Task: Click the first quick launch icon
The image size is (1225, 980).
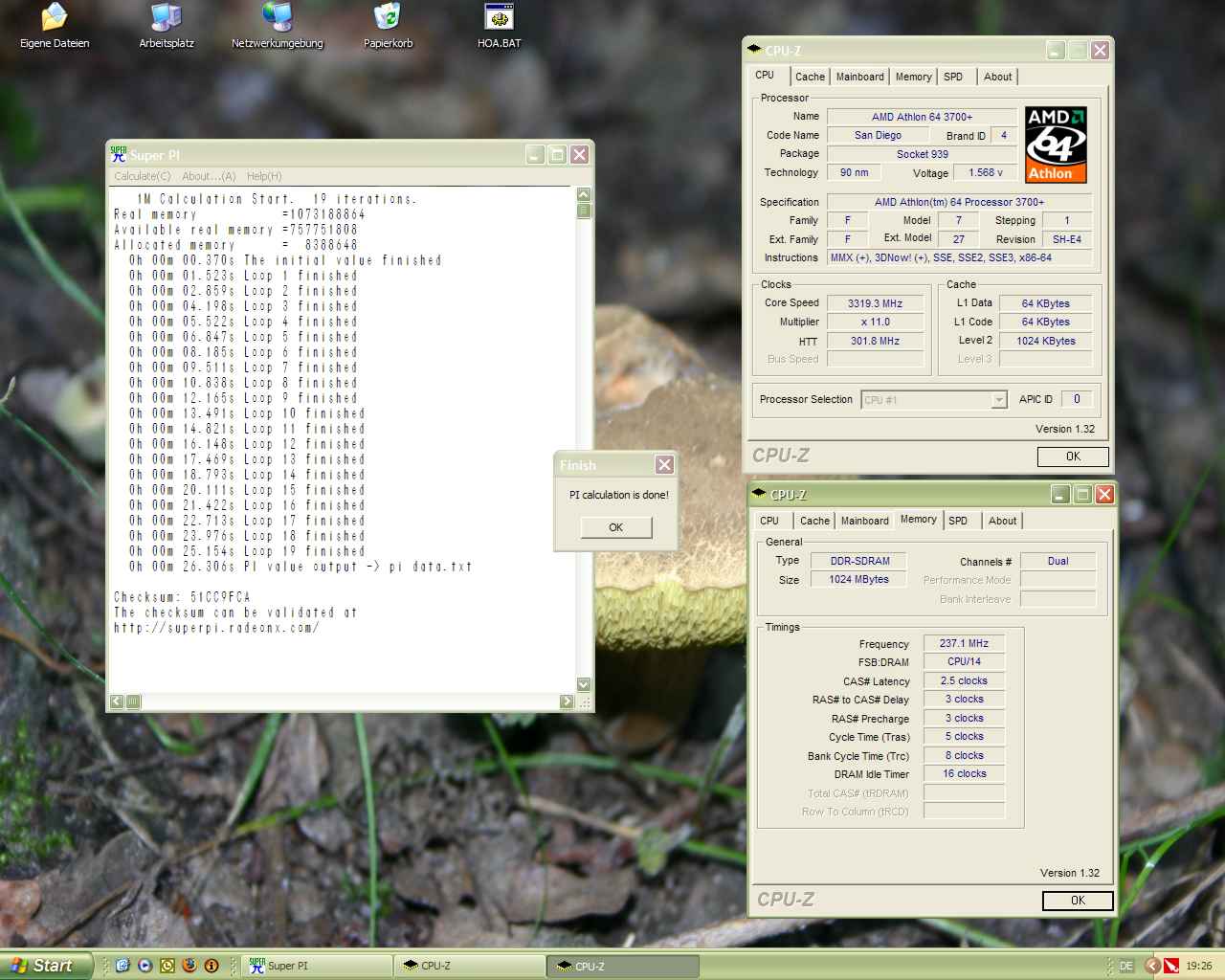Action: 122,966
